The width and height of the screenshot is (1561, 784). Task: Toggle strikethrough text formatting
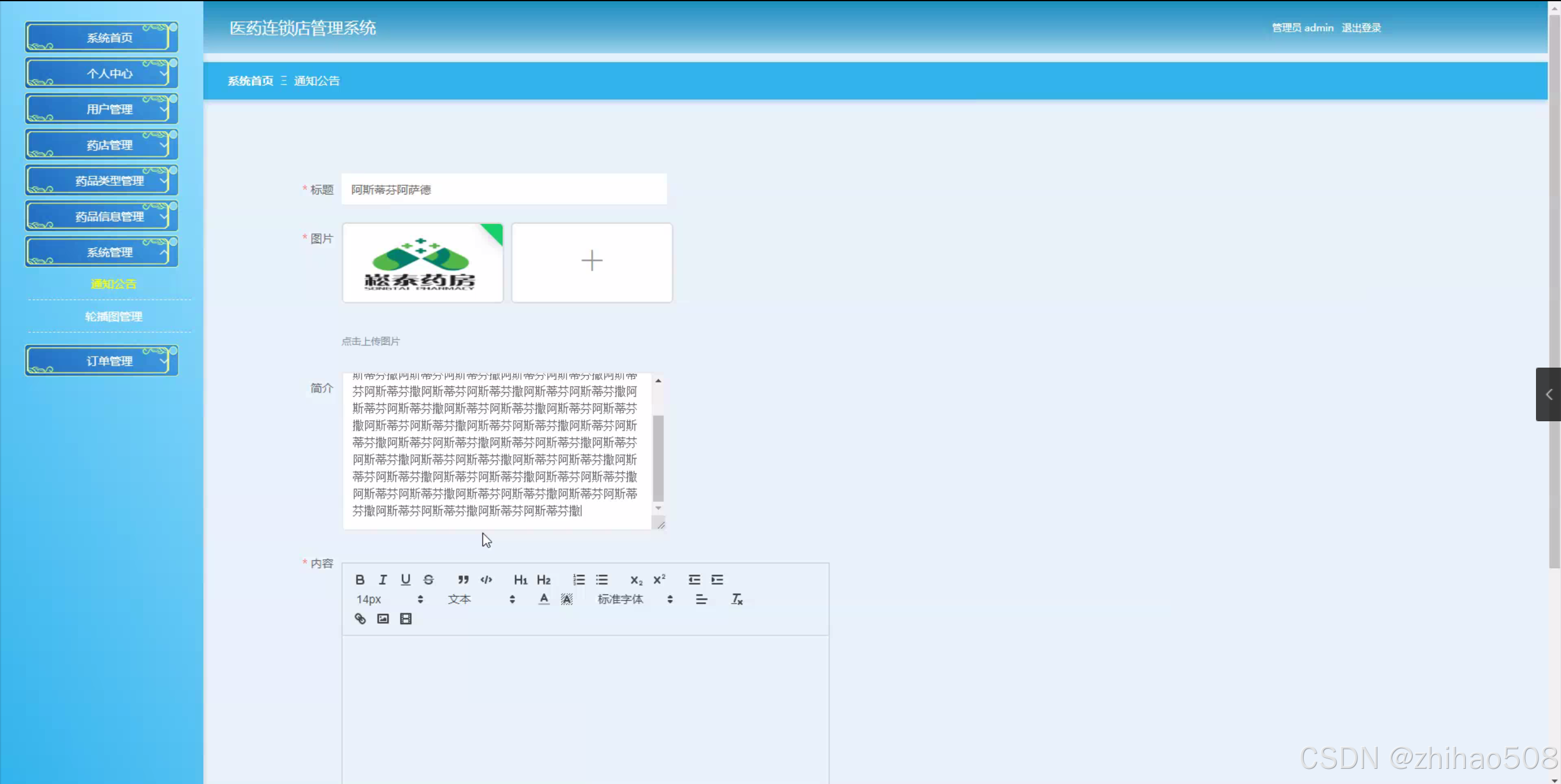(429, 580)
